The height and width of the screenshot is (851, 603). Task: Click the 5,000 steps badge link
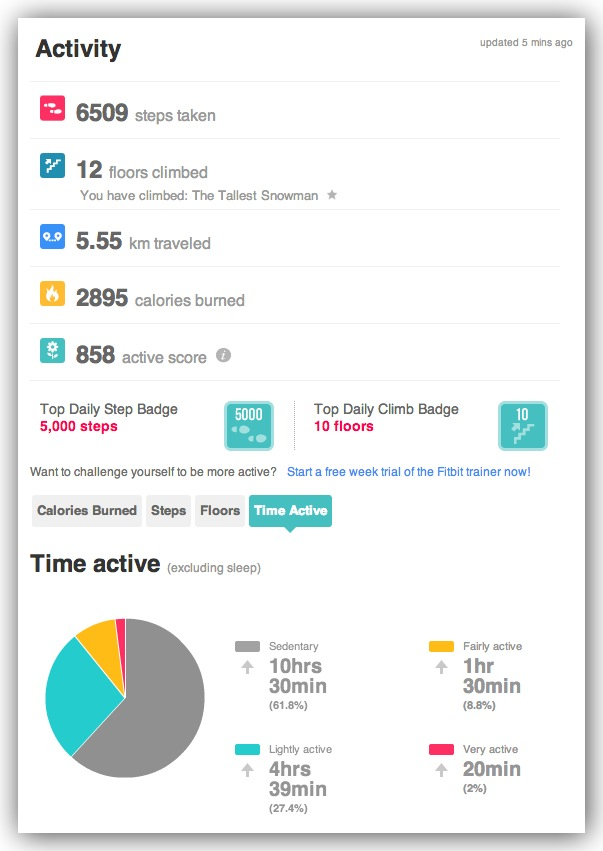click(x=79, y=426)
